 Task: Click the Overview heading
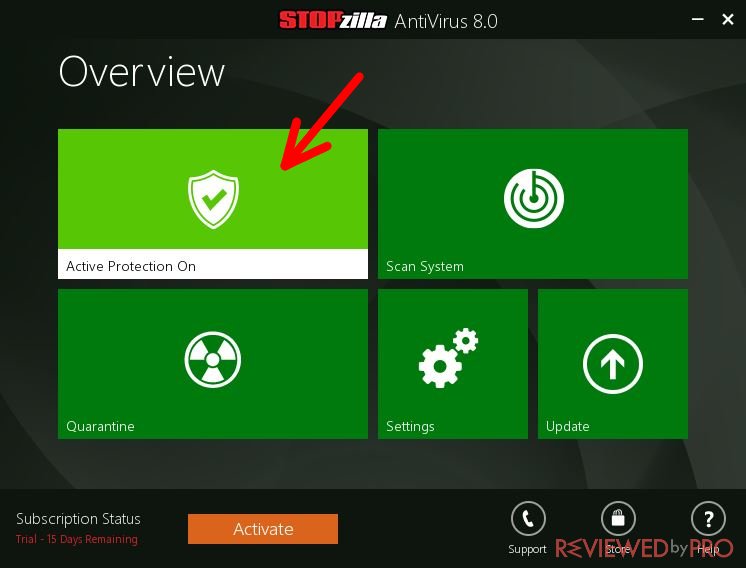pos(141,72)
